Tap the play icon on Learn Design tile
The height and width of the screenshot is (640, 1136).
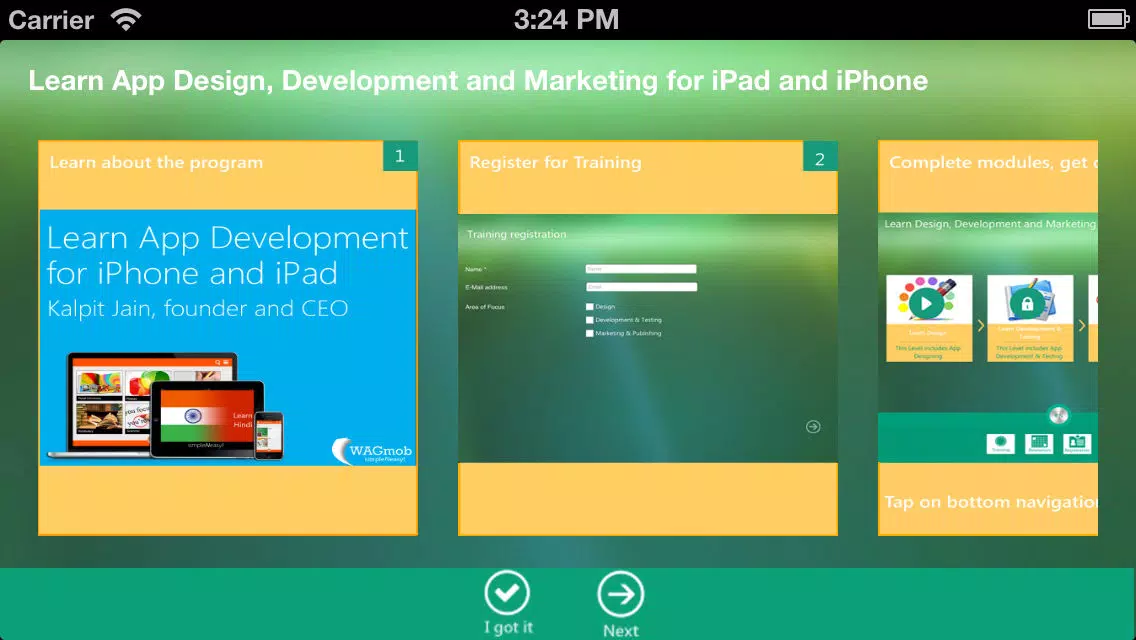coord(927,304)
